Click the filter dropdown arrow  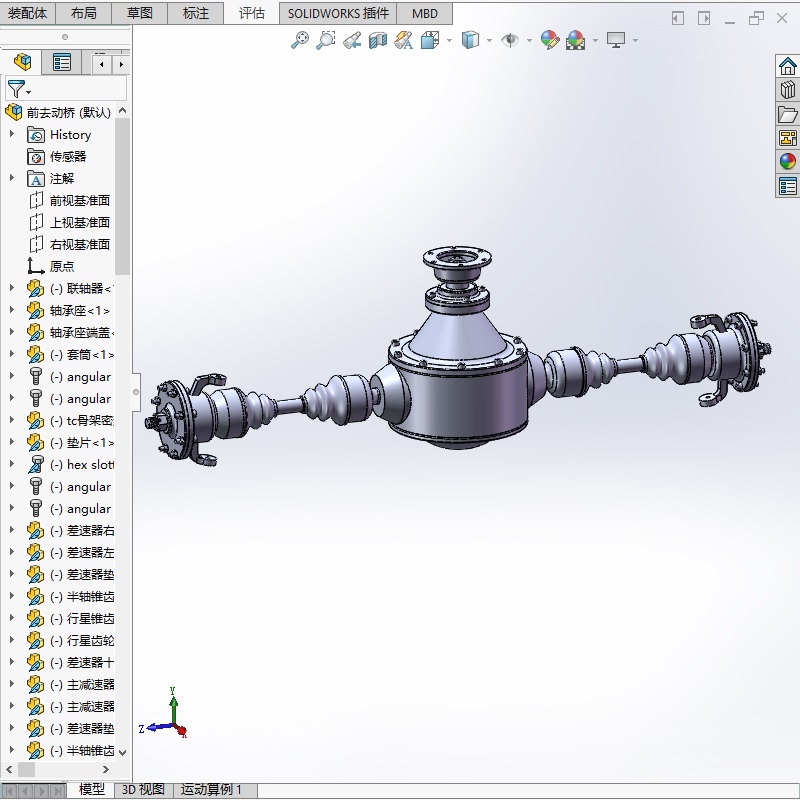coord(29,92)
